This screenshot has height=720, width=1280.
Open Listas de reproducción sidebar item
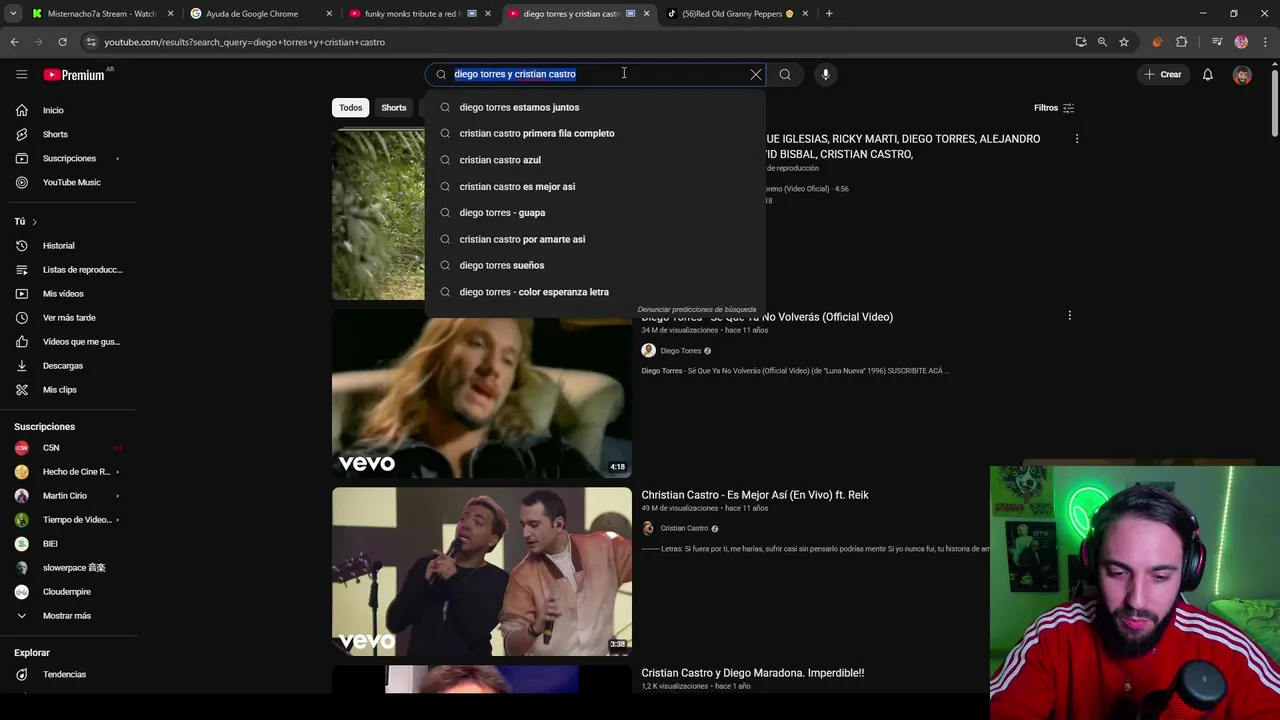[x=70, y=269]
